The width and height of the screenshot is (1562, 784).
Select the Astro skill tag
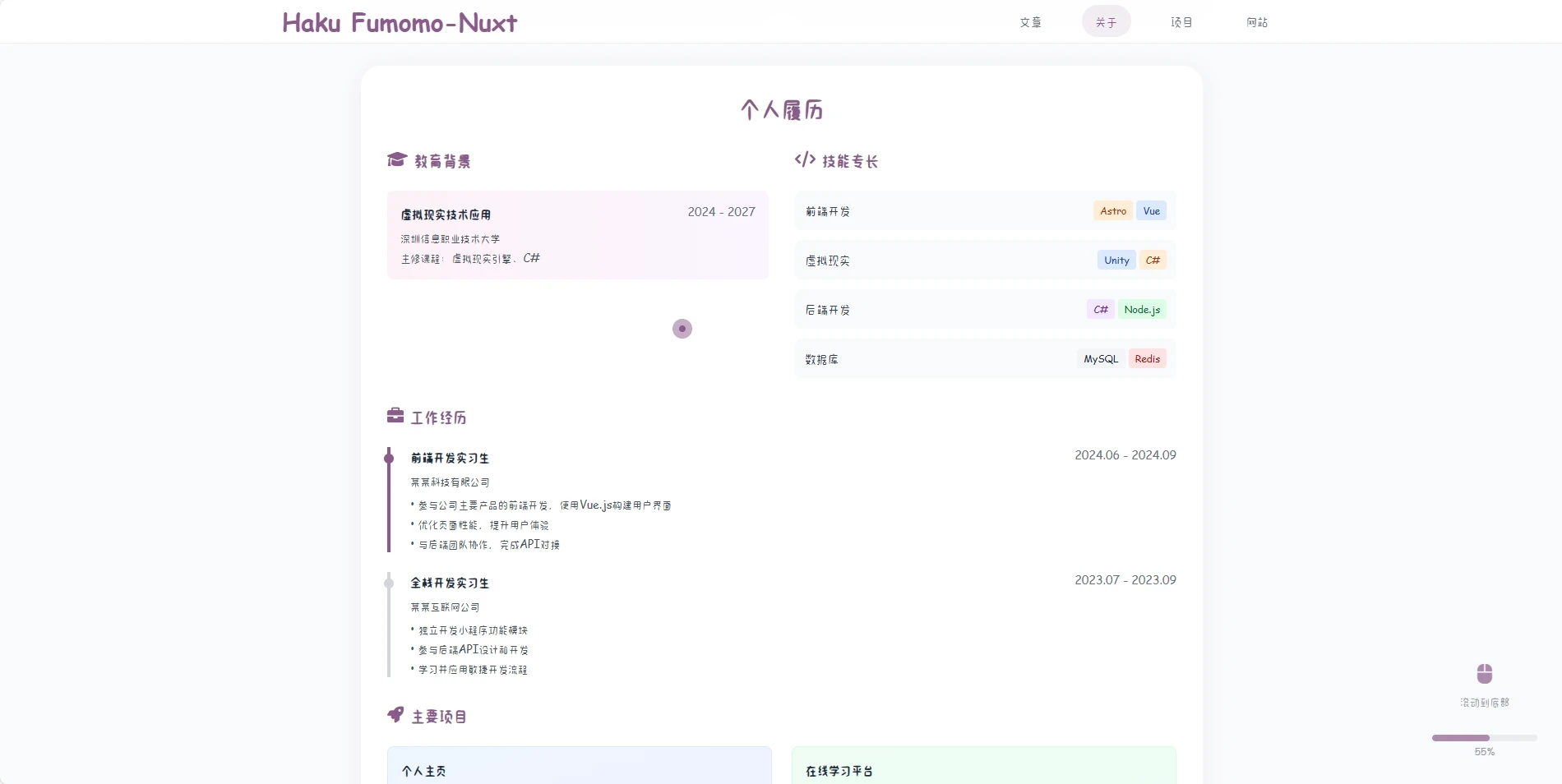click(x=1113, y=211)
